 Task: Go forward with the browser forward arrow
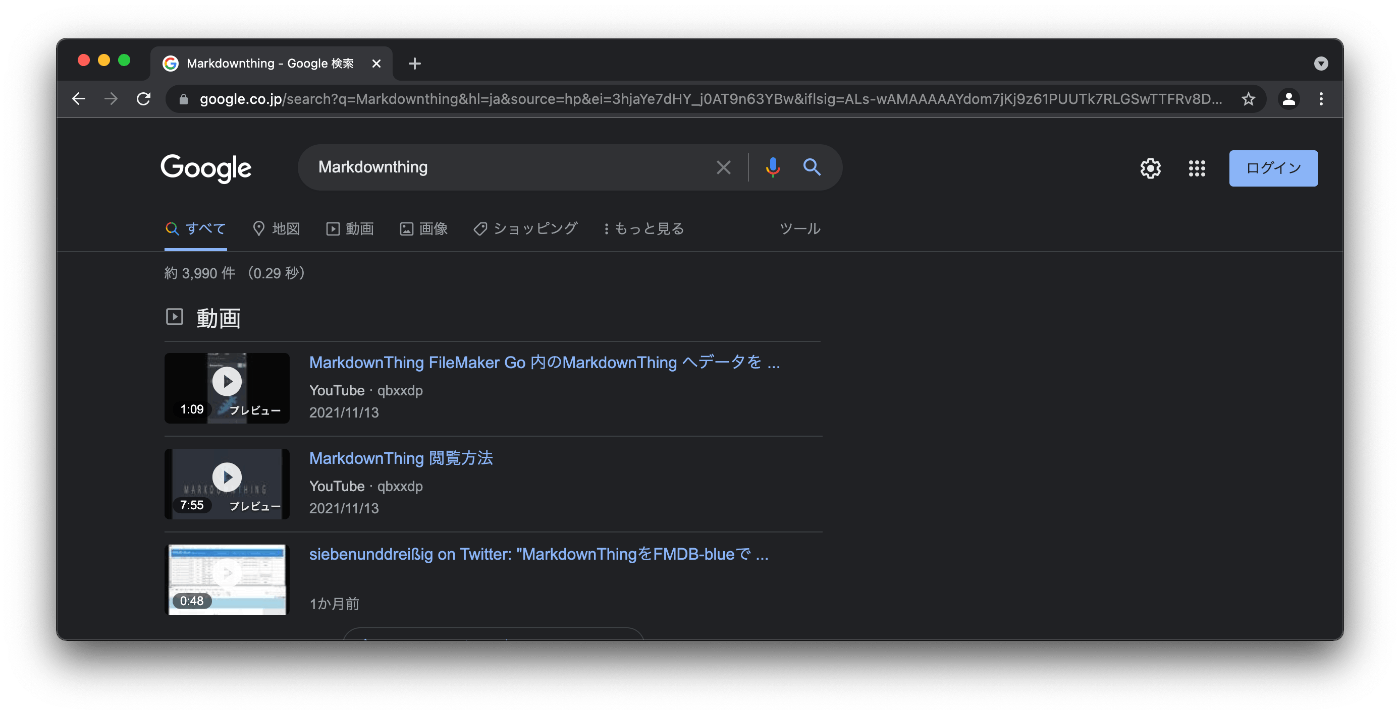coord(111,99)
